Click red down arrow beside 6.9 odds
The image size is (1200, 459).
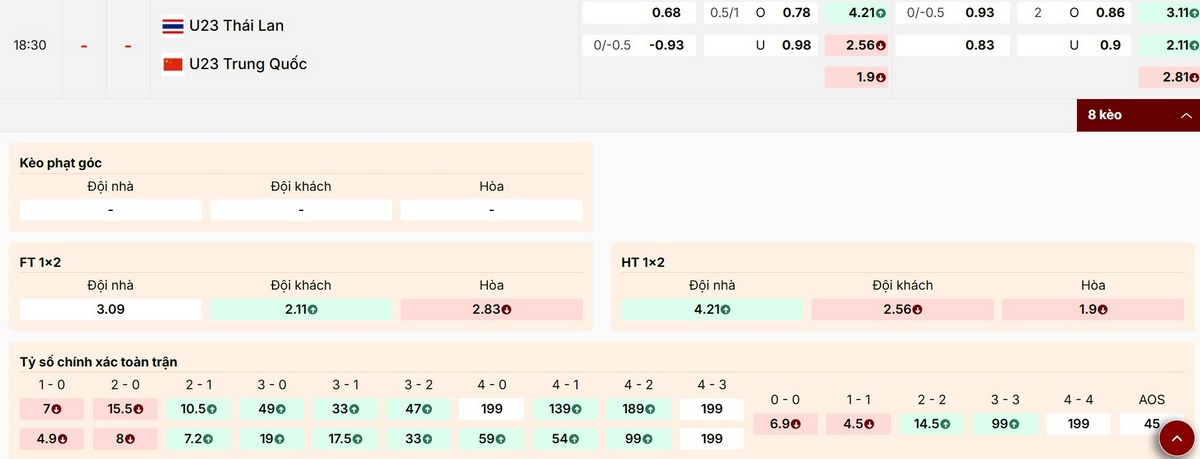796,424
